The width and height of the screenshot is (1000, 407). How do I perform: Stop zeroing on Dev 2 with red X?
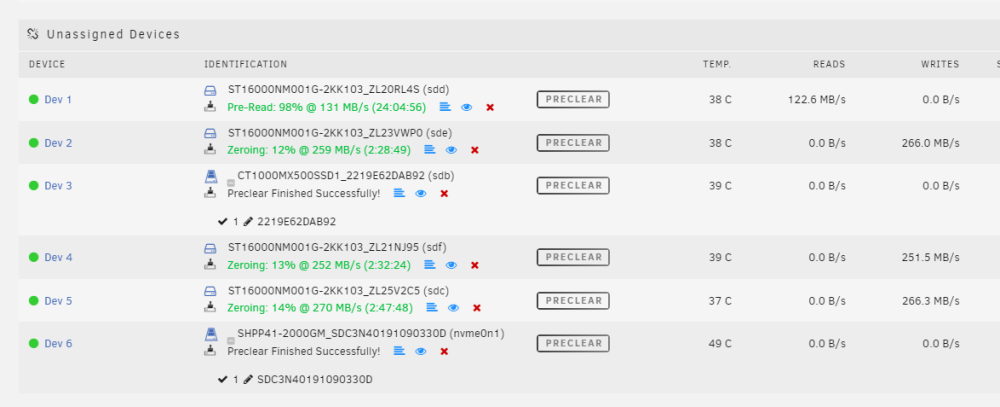474,150
